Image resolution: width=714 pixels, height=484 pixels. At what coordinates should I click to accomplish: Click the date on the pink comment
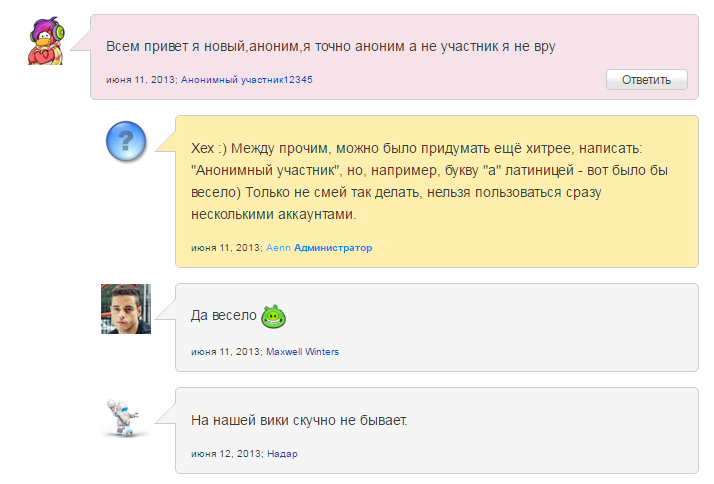(140, 78)
